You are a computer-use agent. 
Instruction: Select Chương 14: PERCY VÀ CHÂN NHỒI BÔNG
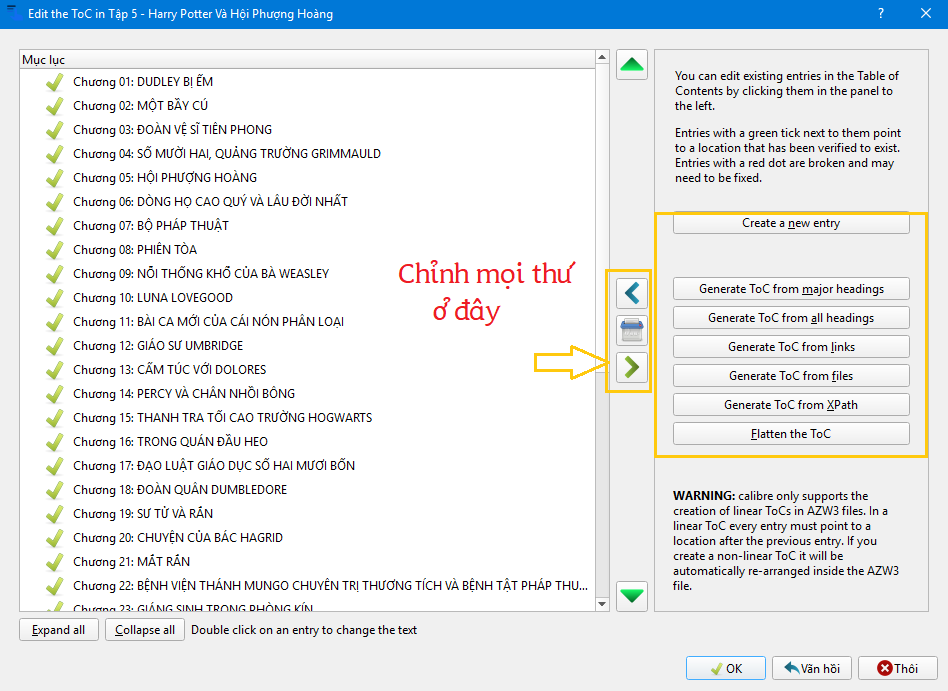point(184,394)
